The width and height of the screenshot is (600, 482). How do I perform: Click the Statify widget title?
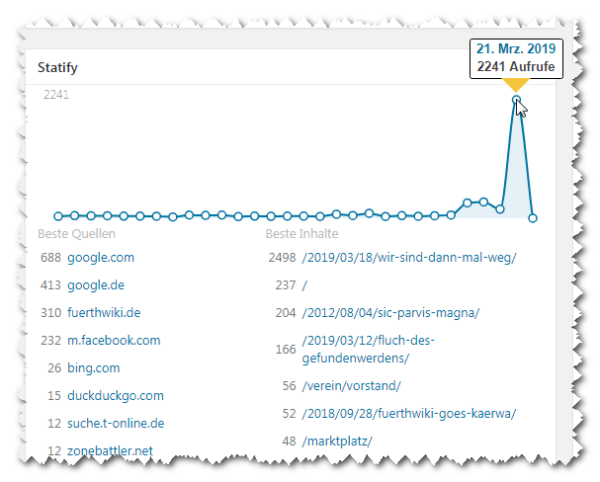pos(57,67)
